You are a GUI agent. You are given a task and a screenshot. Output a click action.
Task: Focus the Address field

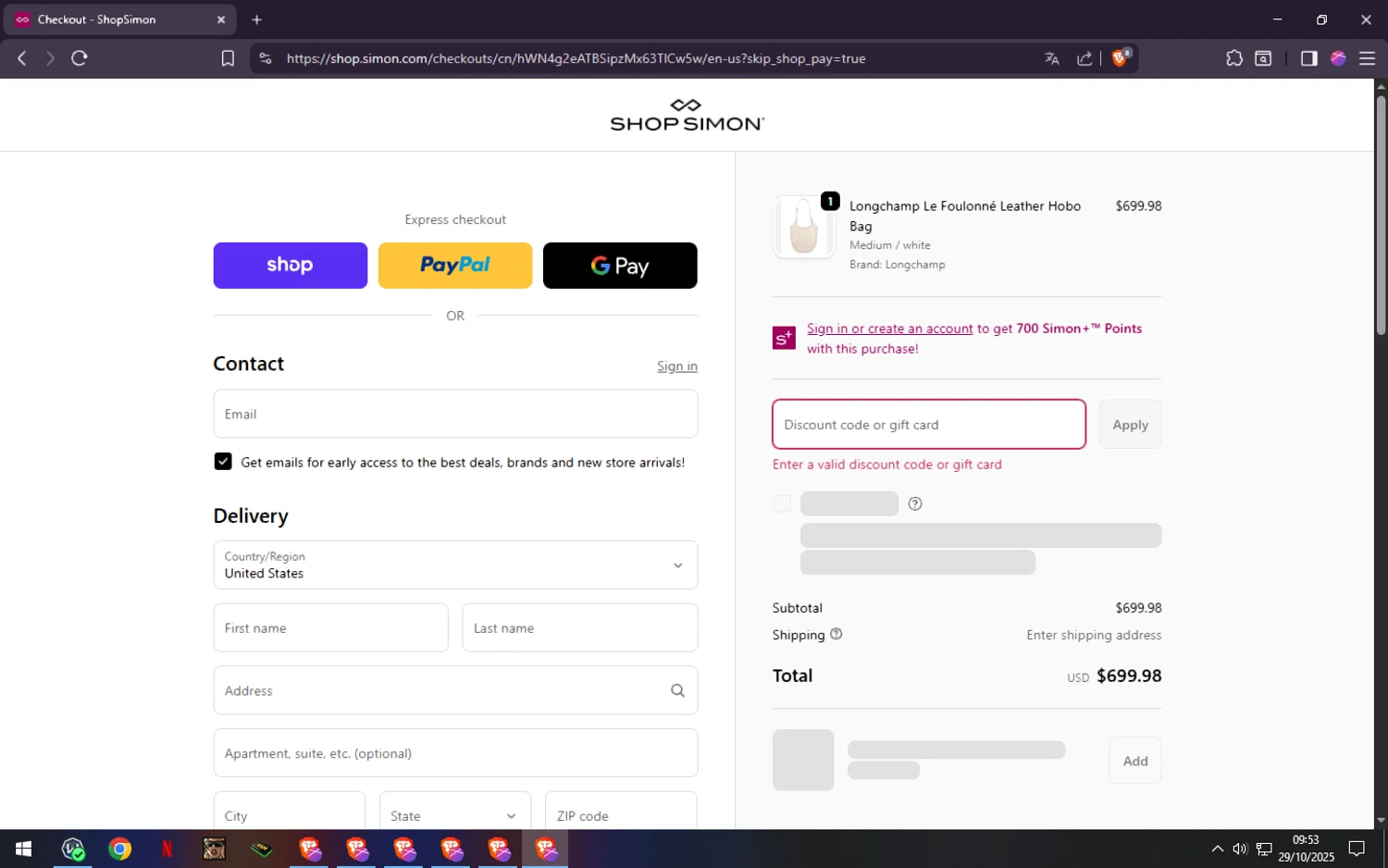coord(455,690)
